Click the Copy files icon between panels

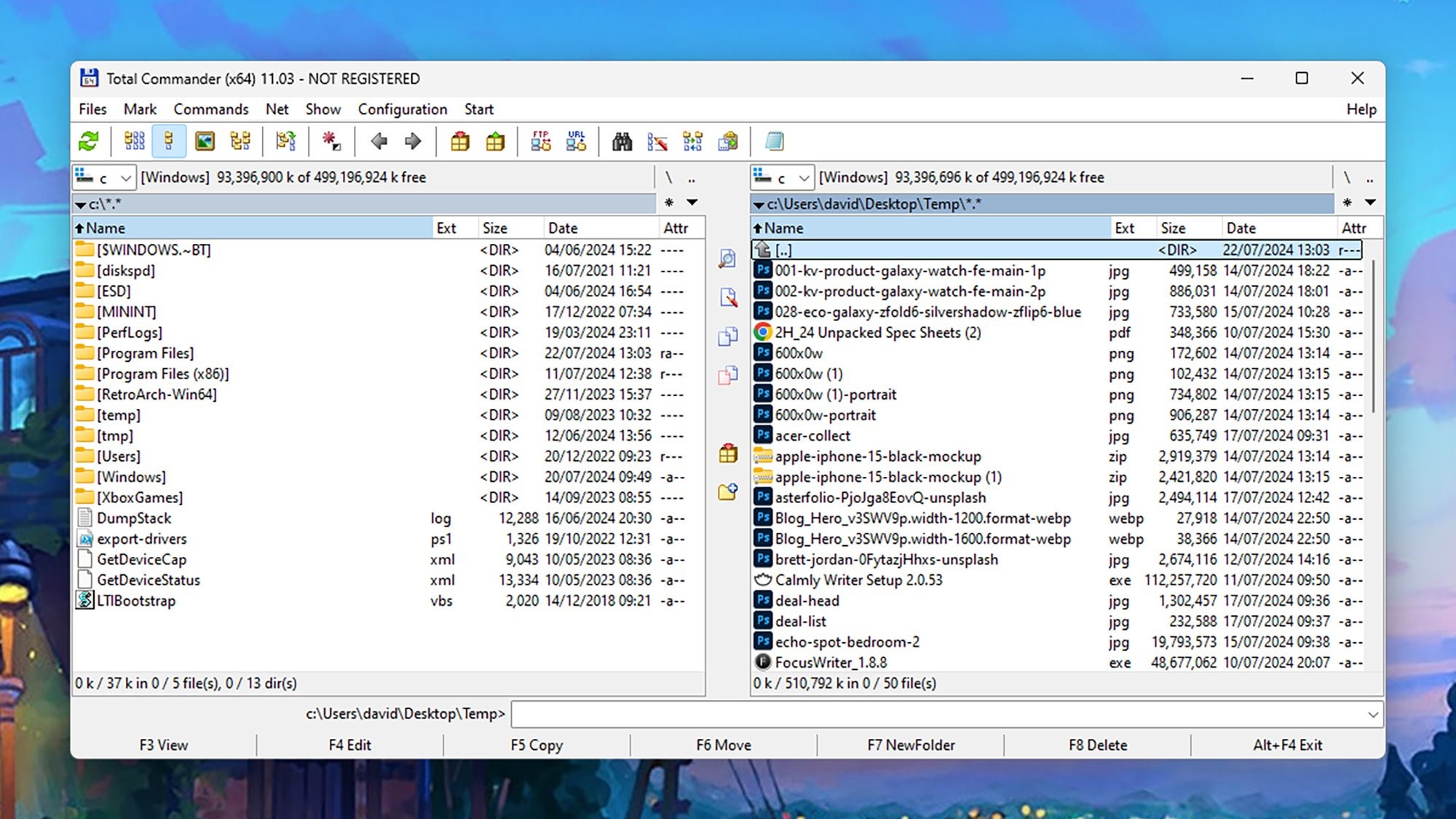click(x=728, y=336)
